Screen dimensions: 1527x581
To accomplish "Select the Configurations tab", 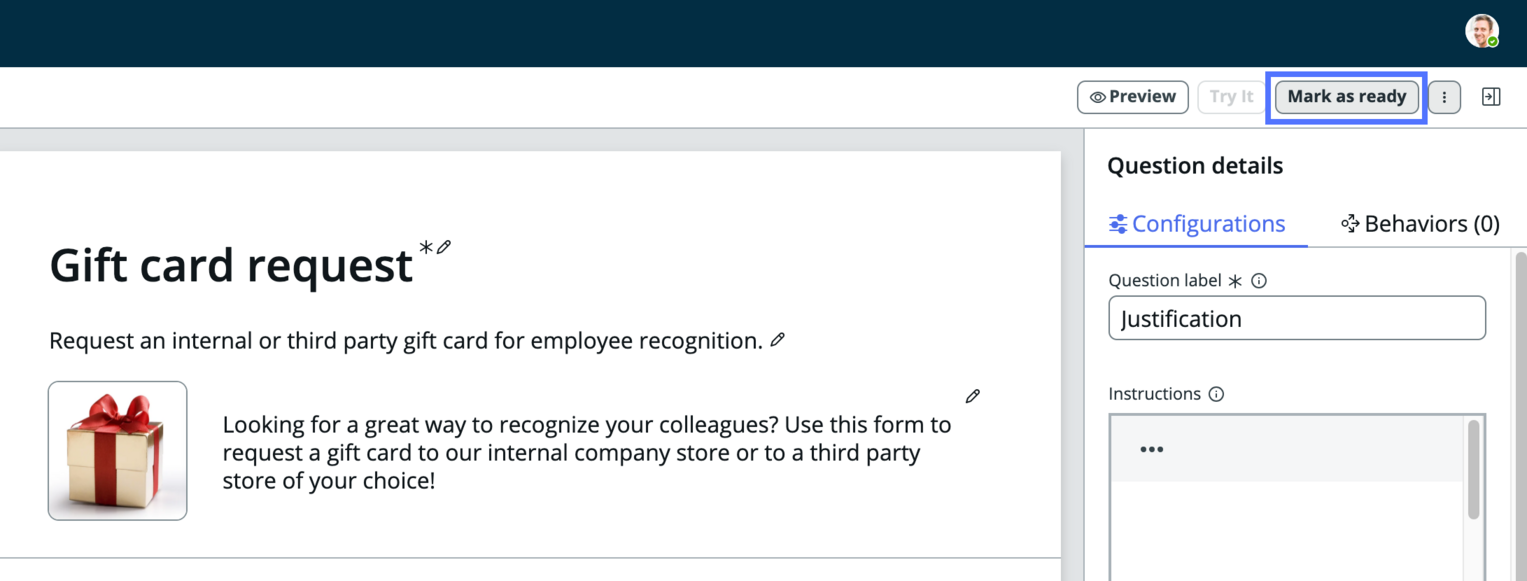I will pyautogui.click(x=1197, y=224).
